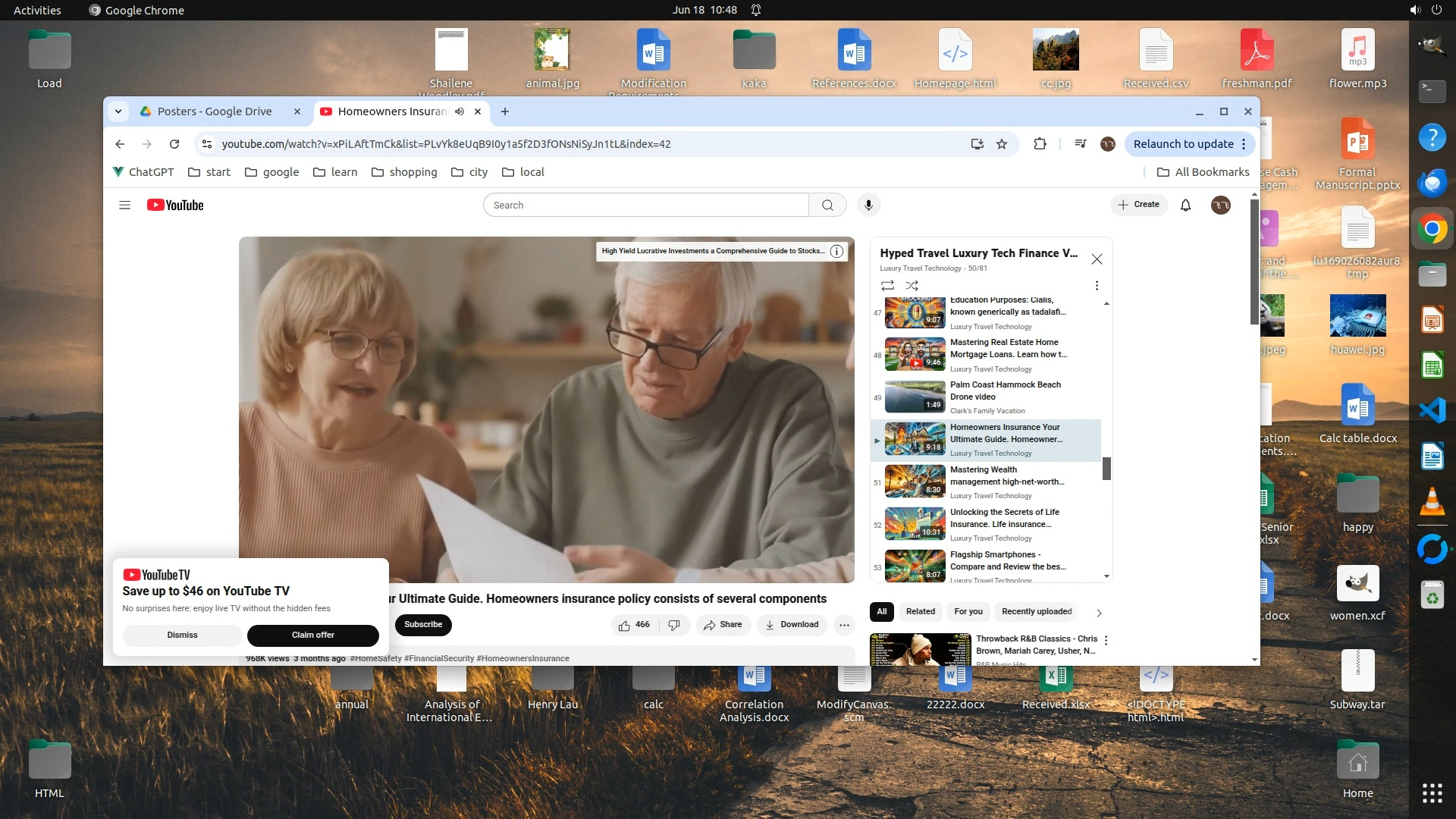This screenshot has width=1456, height=819.
Task: Click the playlist panel scrollbar thumb
Action: tap(1106, 468)
